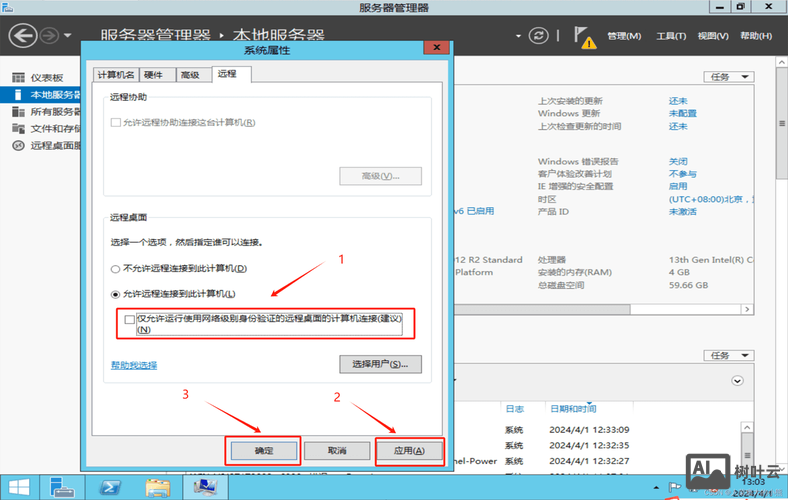Viewport: 788px width, 500px height.
Task: Click IE 增强的安全配置 value 启用
Action: [x=678, y=186]
